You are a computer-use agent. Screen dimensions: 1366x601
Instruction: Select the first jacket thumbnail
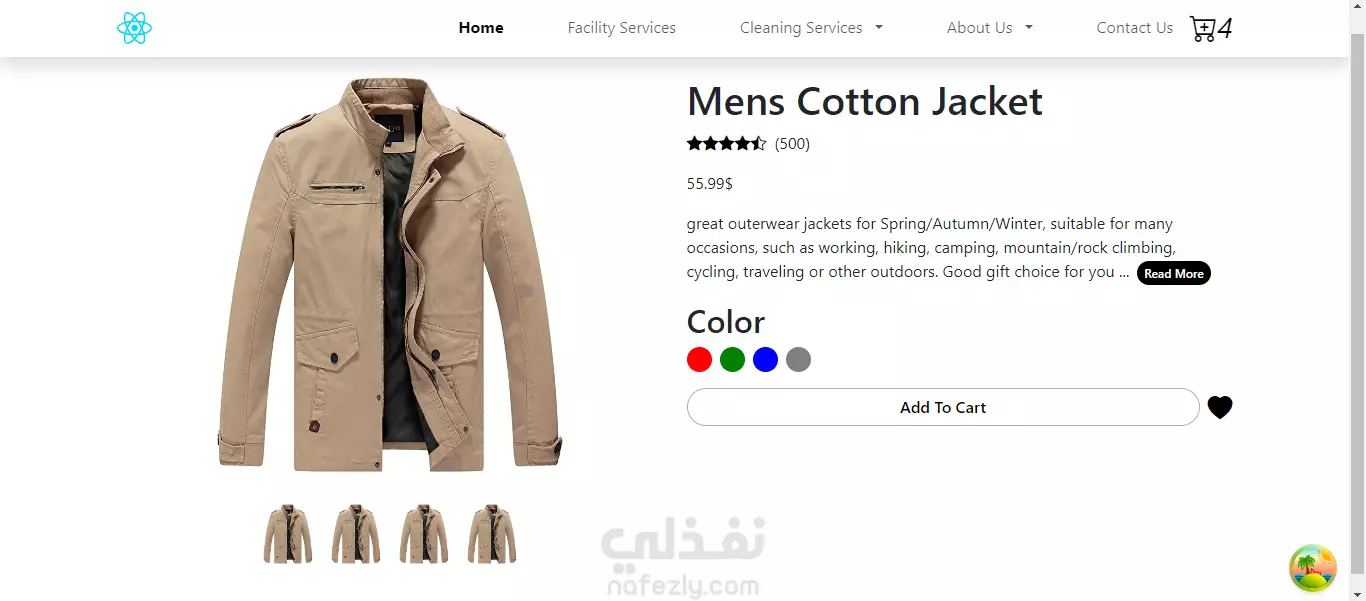[x=288, y=534]
